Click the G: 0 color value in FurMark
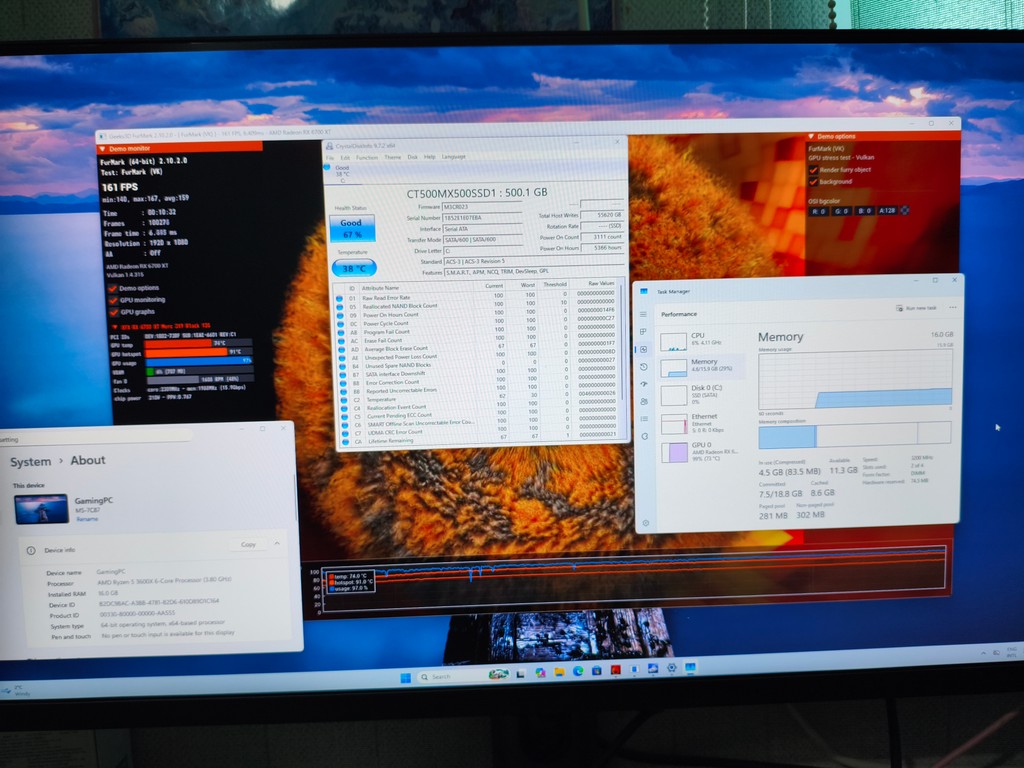Screen dimensions: 1024x768 [841, 211]
